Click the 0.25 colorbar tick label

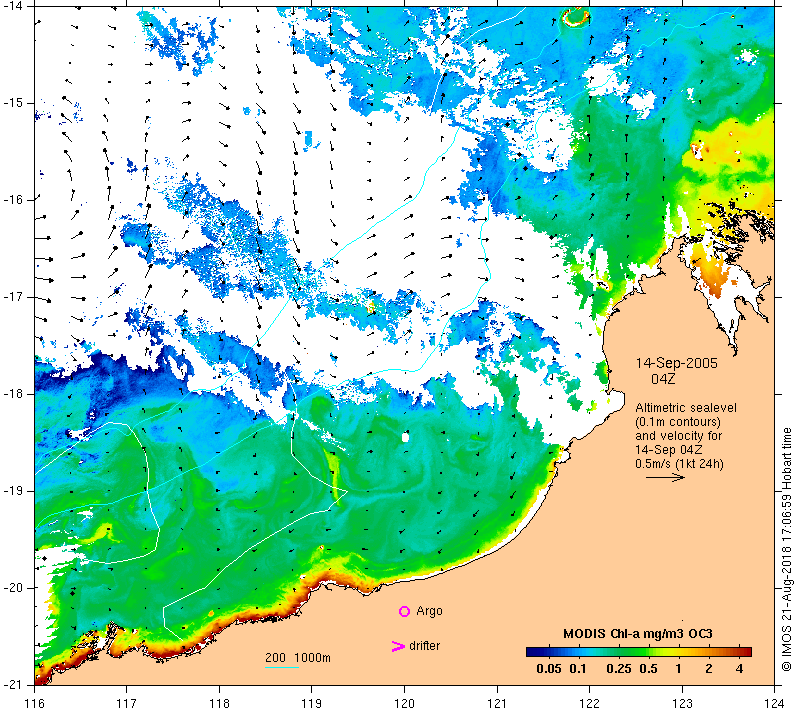619,669
